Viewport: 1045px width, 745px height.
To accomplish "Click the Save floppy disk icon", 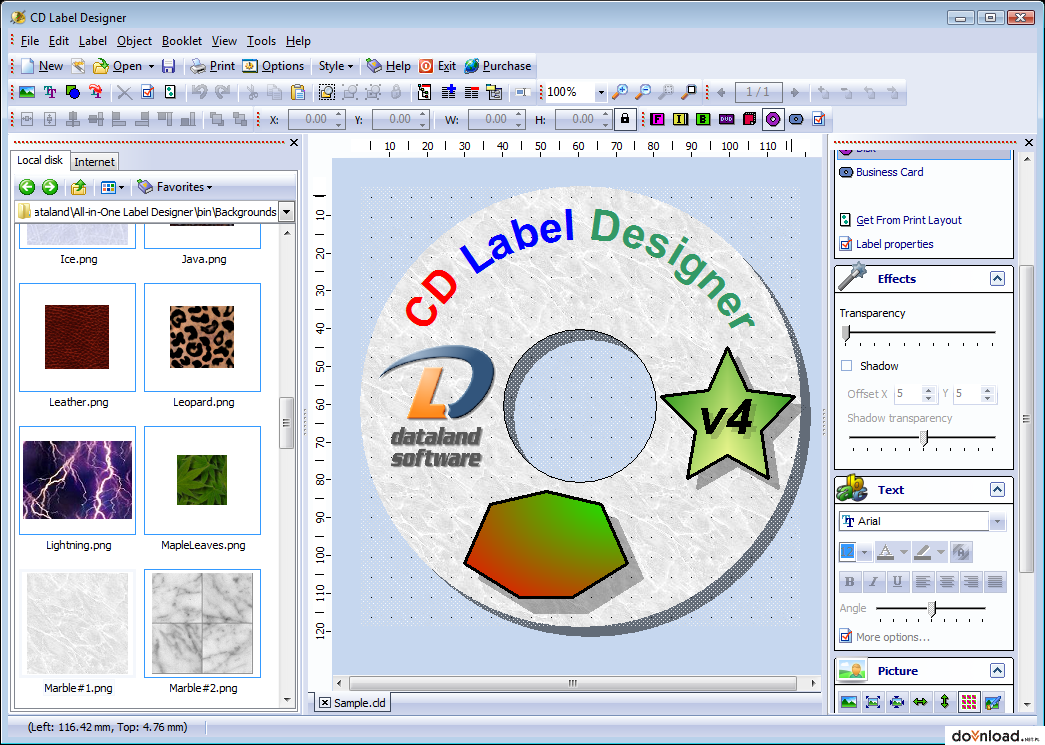I will pyautogui.click(x=169, y=66).
